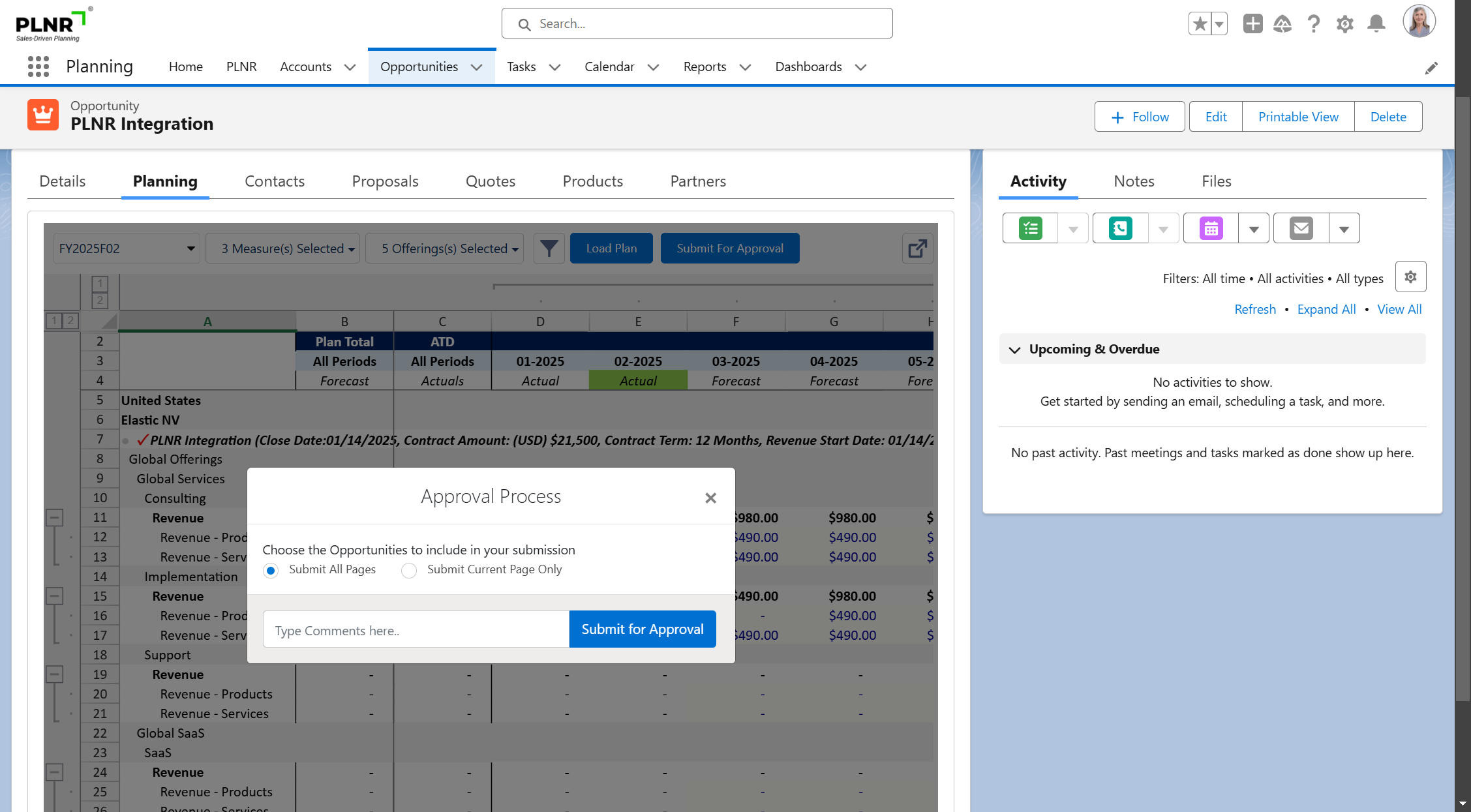This screenshot has width=1471, height=812.
Task: Open the 3 Measure(s) Selected dropdown
Action: pyautogui.click(x=282, y=248)
